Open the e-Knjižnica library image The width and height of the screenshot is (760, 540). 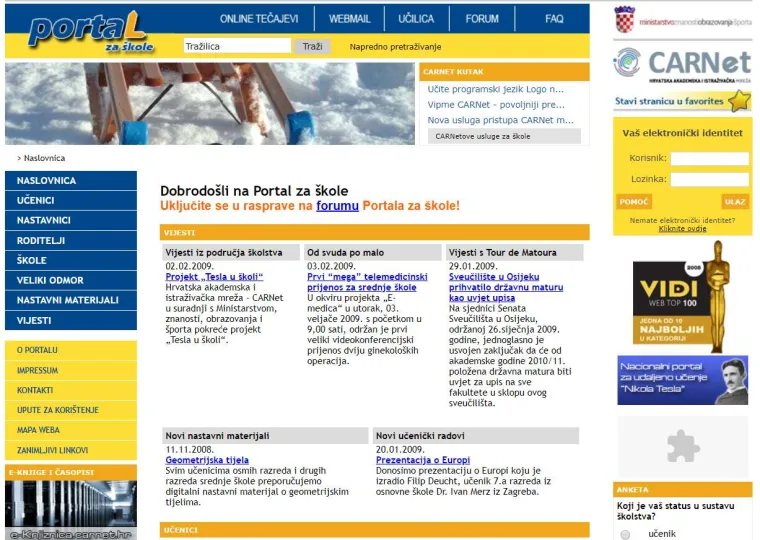click(71, 510)
